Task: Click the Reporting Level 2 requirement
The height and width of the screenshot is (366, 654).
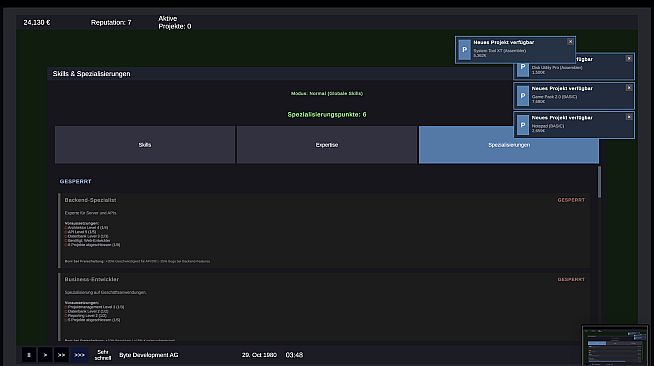Action: pyautogui.click(x=86, y=316)
